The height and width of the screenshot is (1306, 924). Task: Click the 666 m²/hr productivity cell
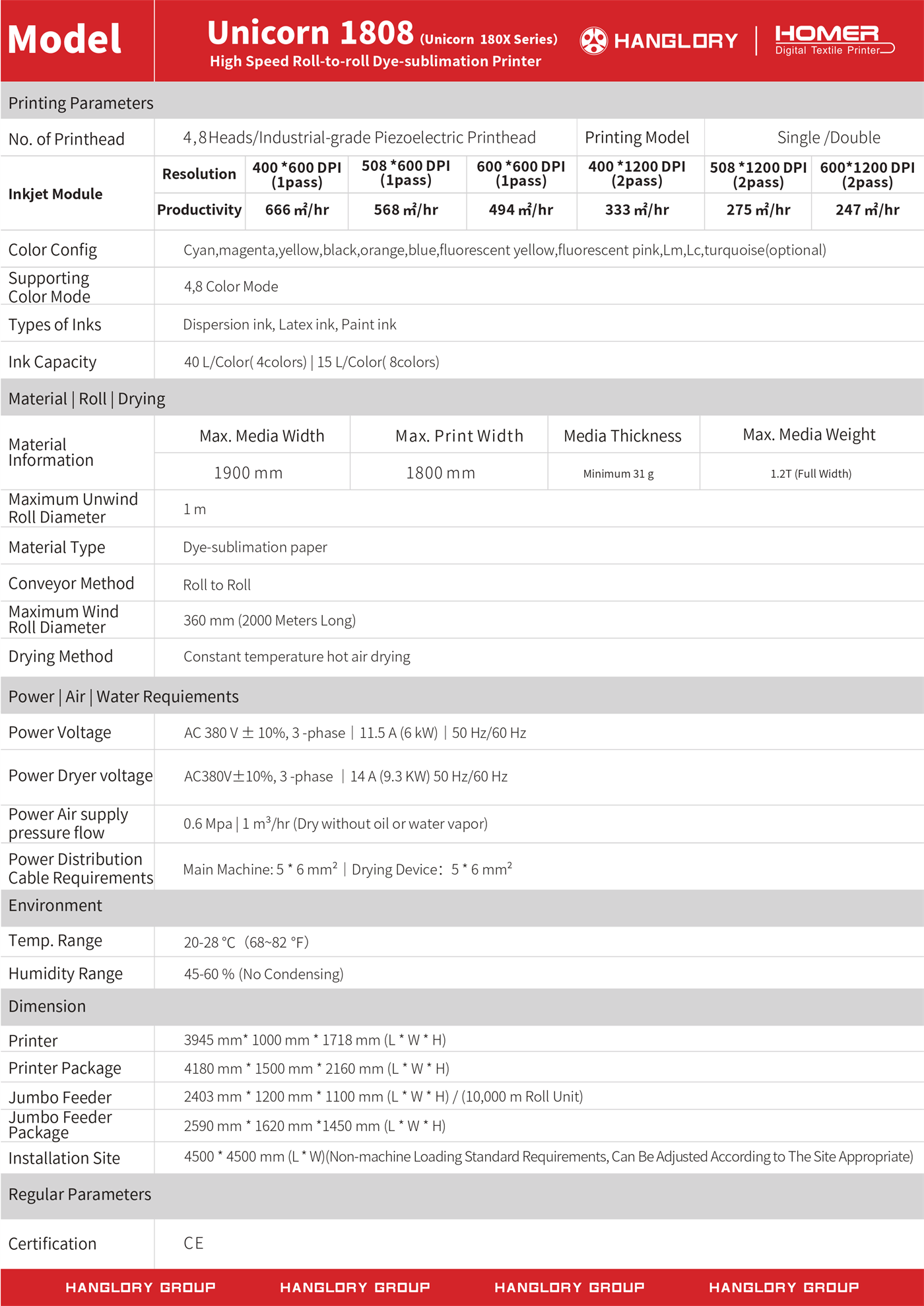[297, 210]
